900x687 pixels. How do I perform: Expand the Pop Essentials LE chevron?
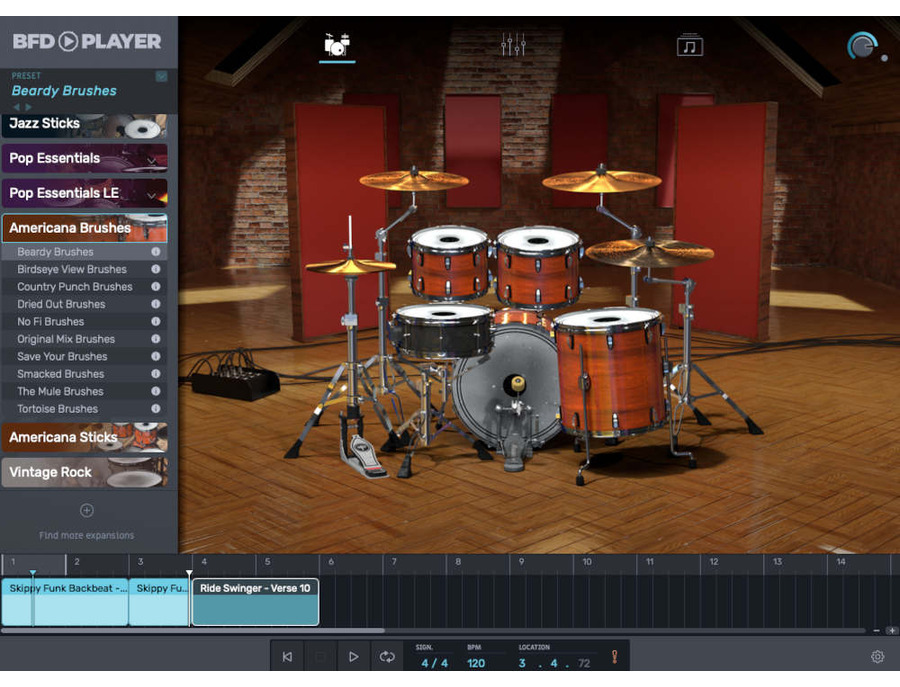151,196
